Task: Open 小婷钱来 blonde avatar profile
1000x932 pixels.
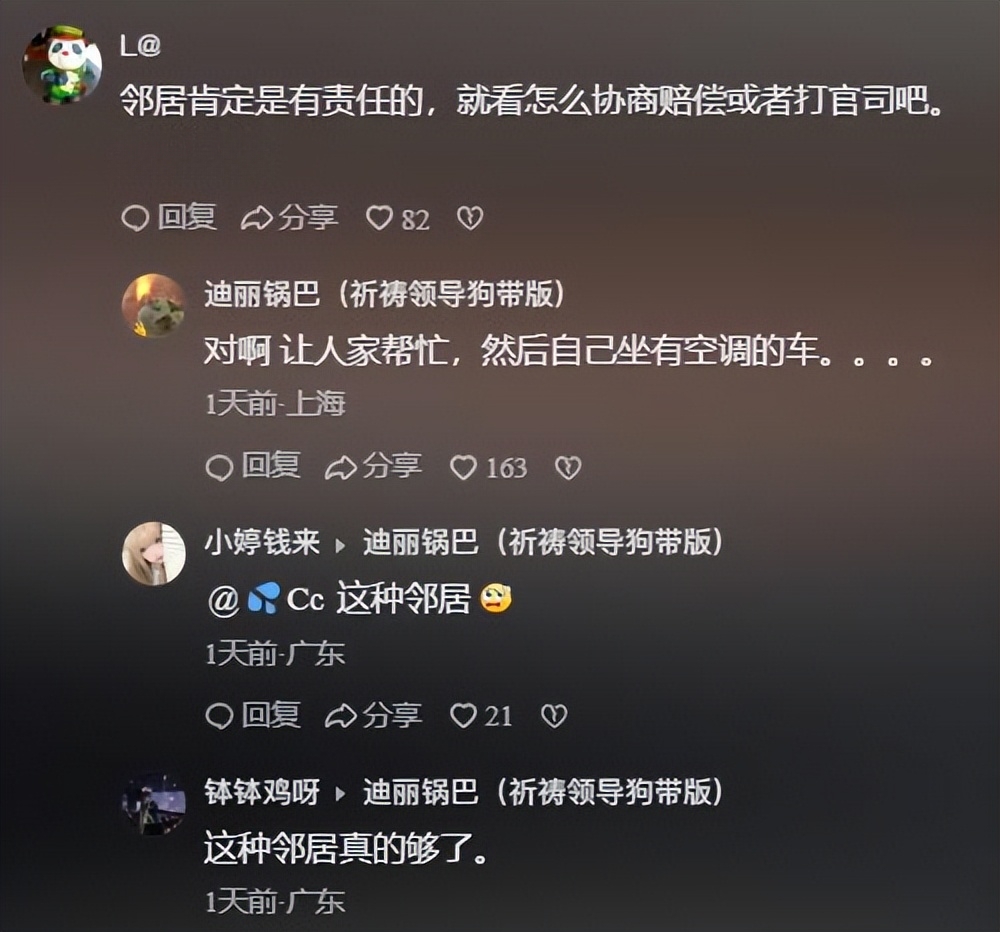Action: coord(154,553)
